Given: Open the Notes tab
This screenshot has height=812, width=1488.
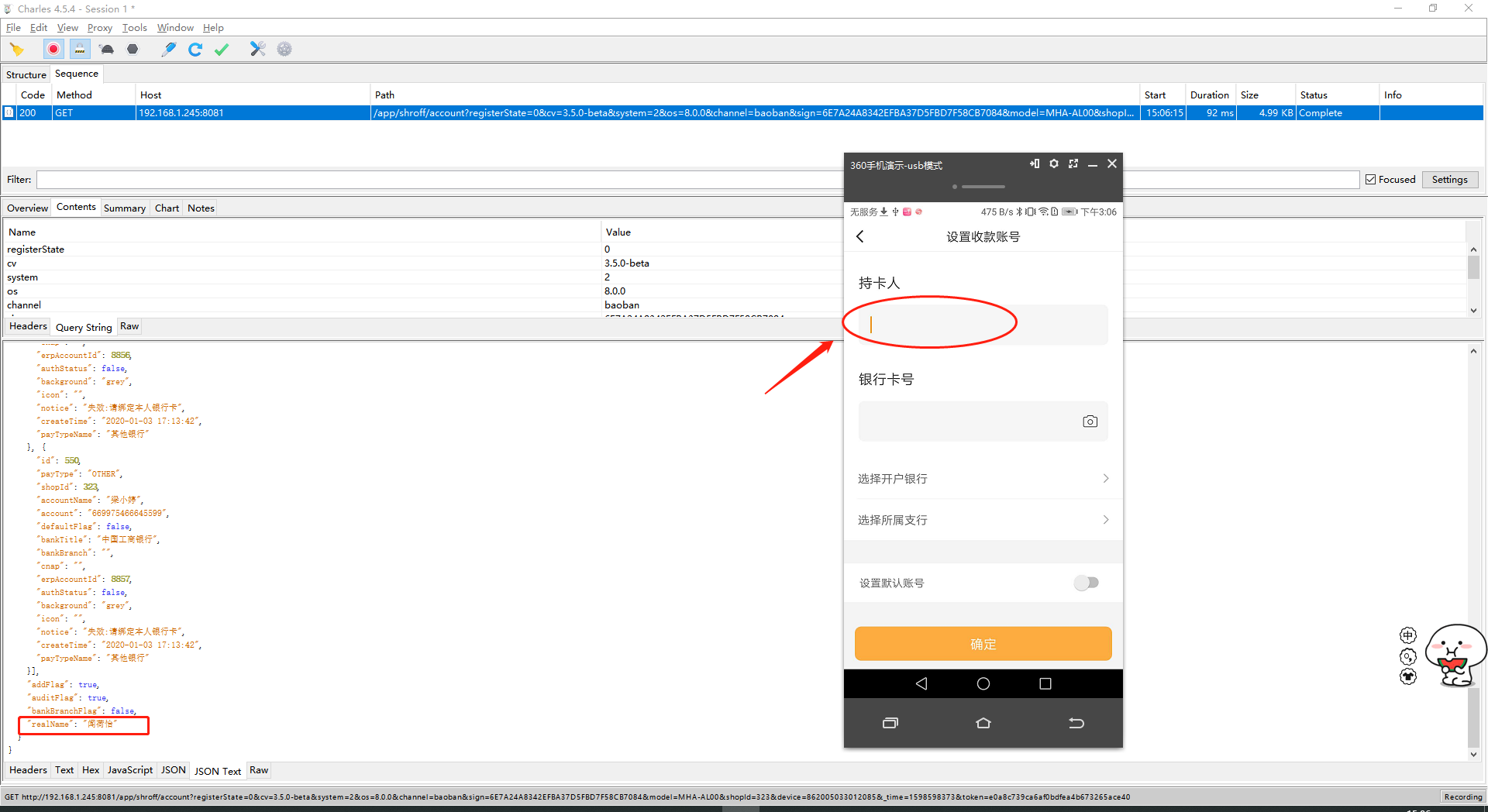Looking at the screenshot, I should (x=201, y=208).
